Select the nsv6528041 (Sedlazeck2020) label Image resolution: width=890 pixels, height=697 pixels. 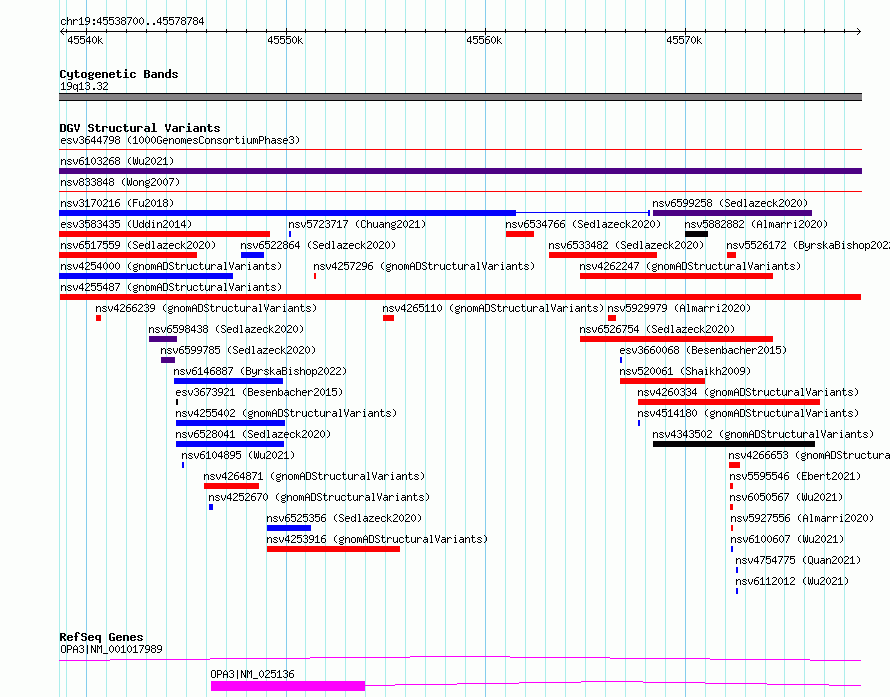click(253, 434)
